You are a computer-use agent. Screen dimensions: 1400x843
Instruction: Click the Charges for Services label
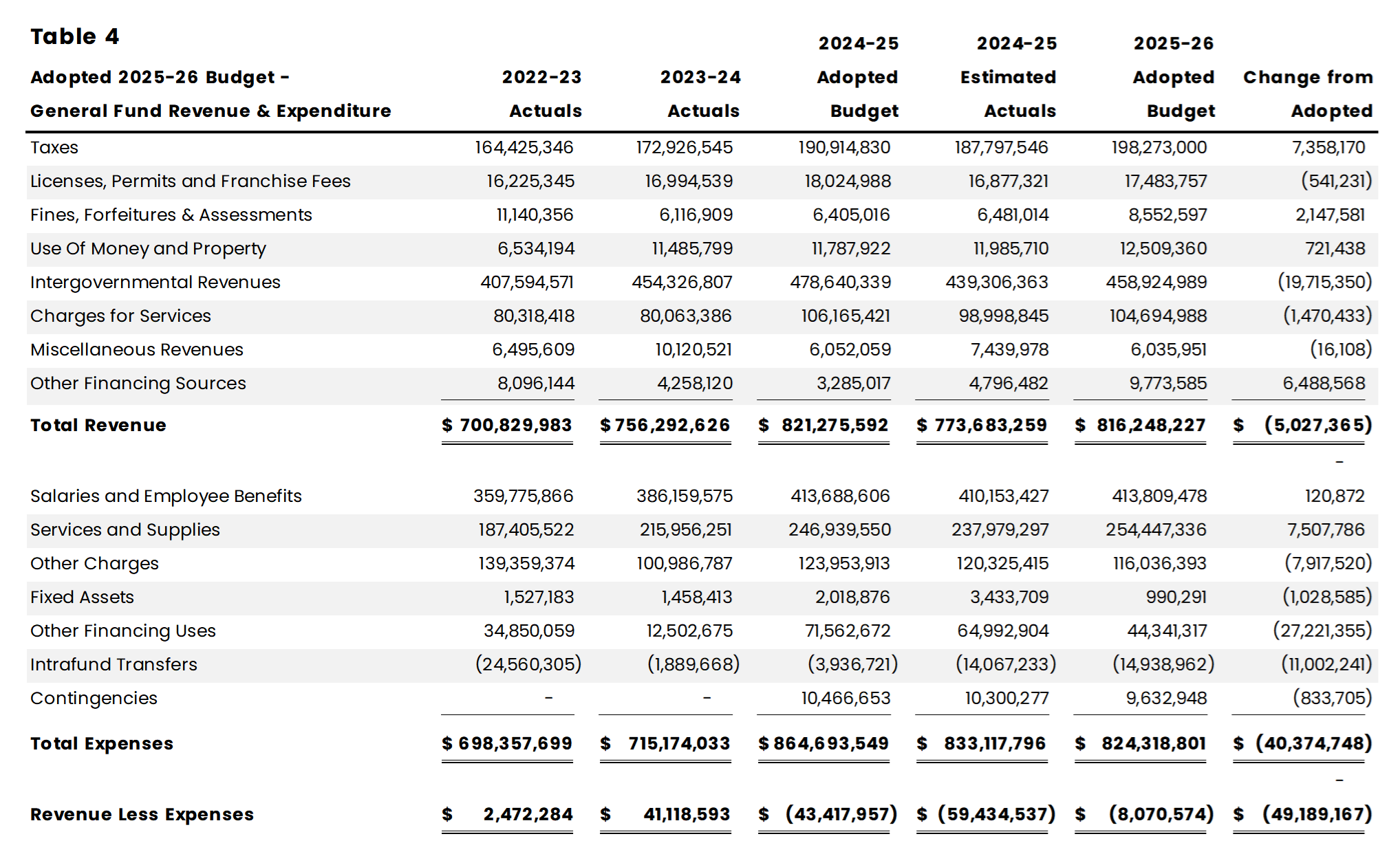(x=120, y=316)
